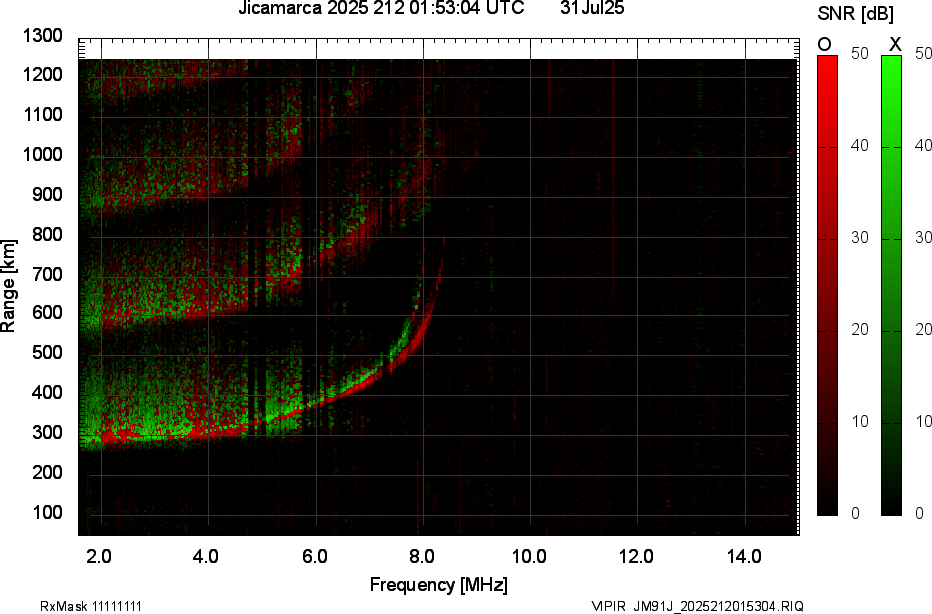
Task: Click the 6.0 frequency tick label
Action: [x=314, y=556]
